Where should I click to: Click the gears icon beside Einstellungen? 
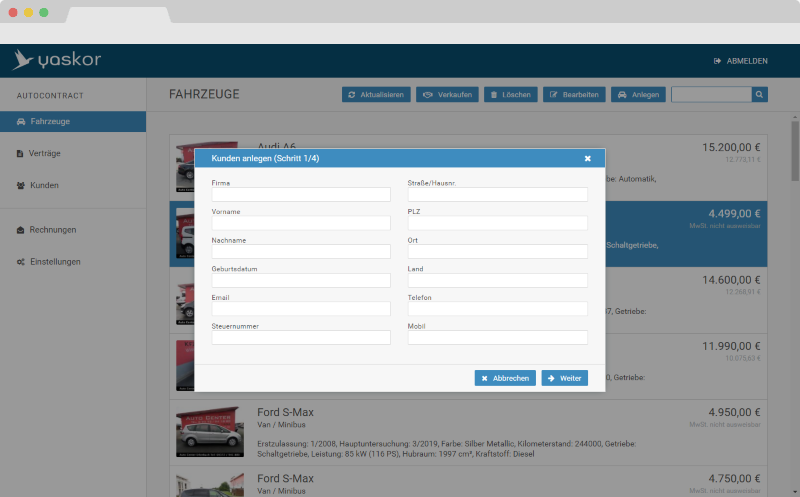click(x=21, y=262)
